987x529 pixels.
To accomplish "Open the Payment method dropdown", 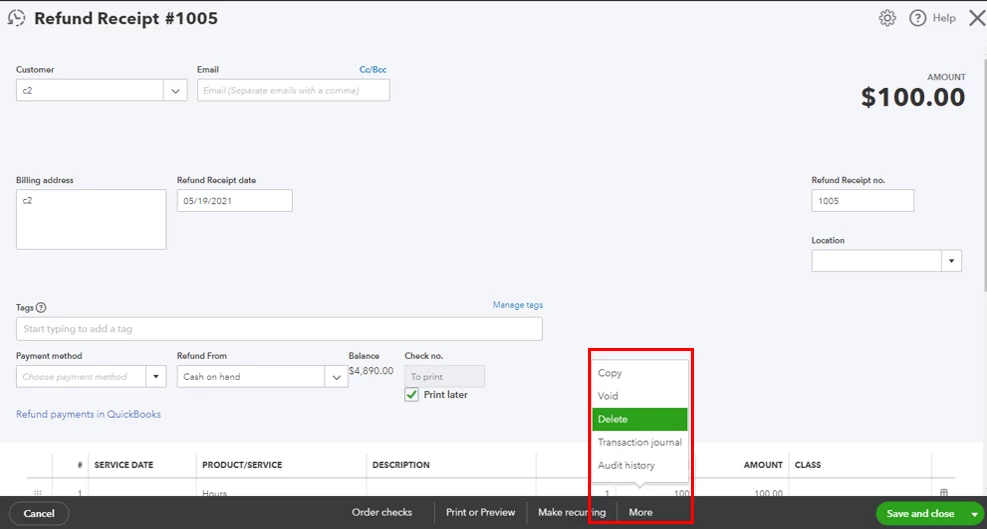I will pos(155,377).
